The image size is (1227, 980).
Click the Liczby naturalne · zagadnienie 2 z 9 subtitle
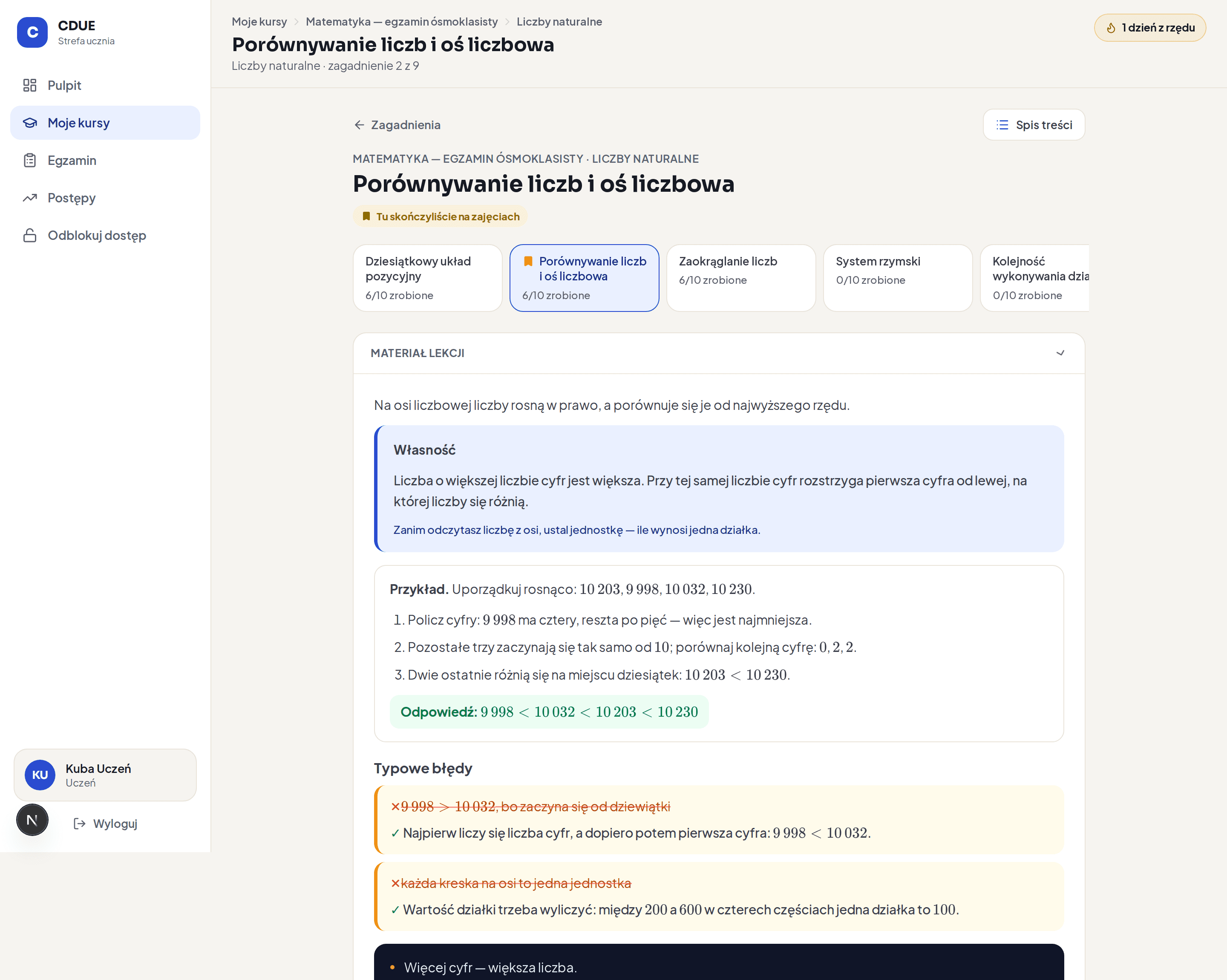click(325, 66)
